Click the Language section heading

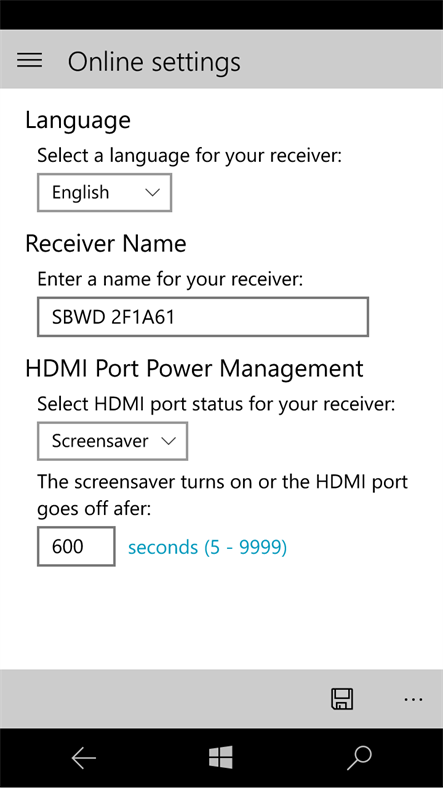(78, 121)
